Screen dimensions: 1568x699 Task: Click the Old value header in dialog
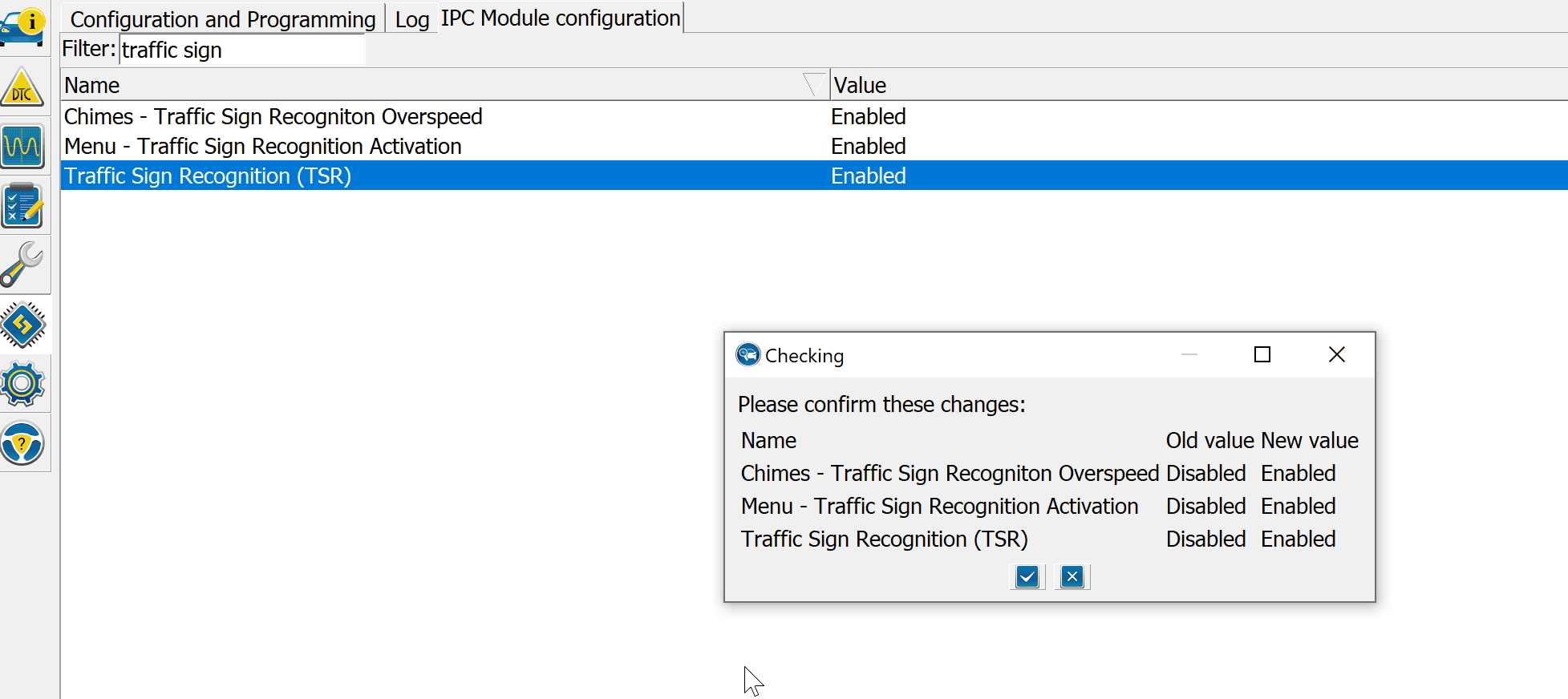1210,440
